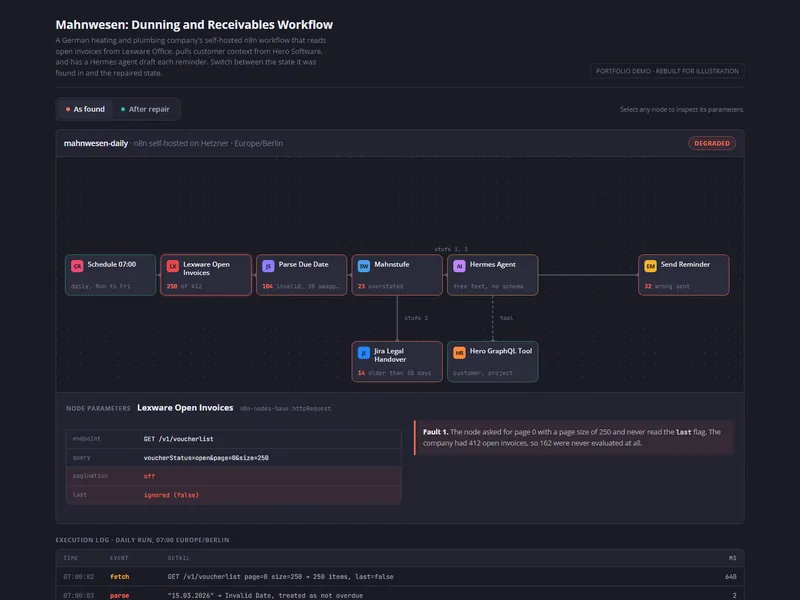Viewport: 800px width, 600px height.
Task: Click the 'pagination' parameter label
Action: point(90,476)
